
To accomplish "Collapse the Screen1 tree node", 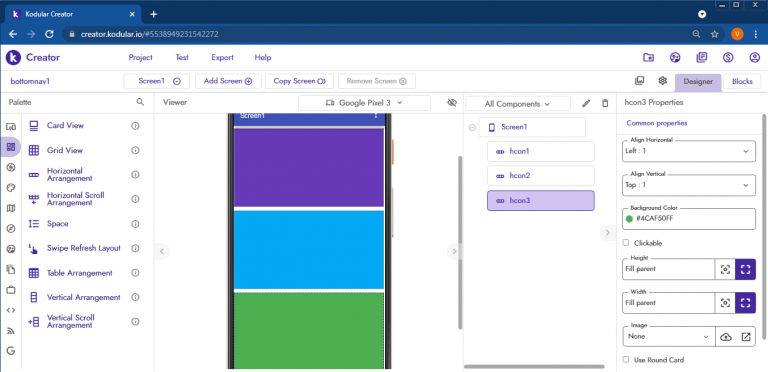I will point(472,127).
